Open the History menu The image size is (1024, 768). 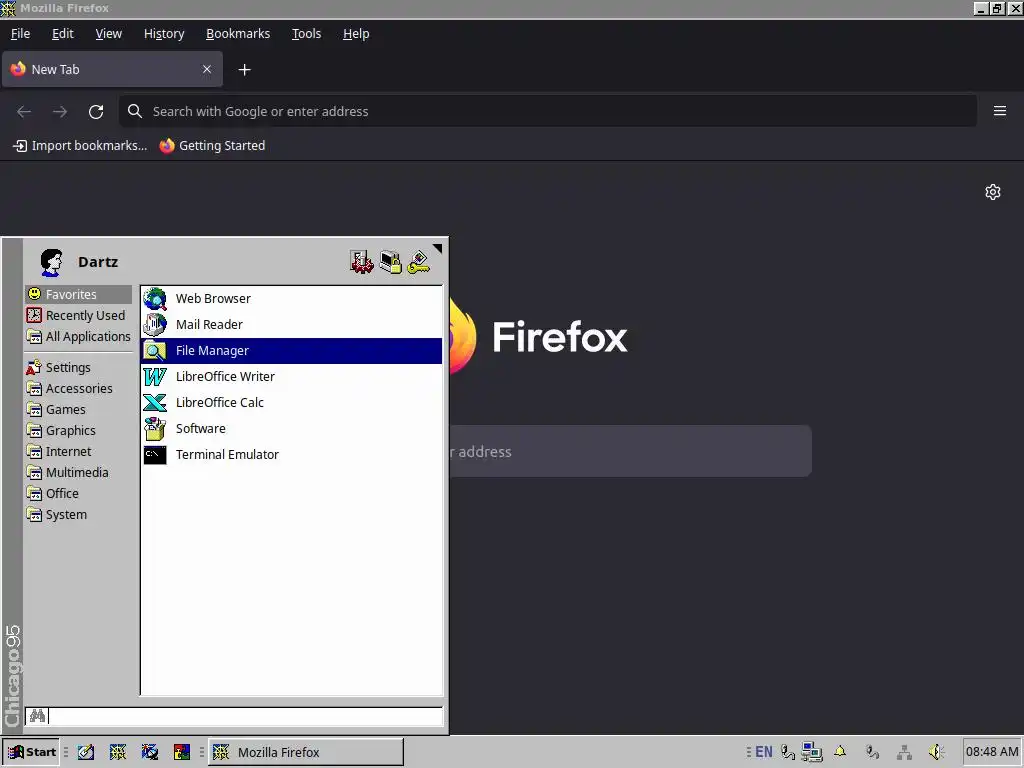[164, 34]
